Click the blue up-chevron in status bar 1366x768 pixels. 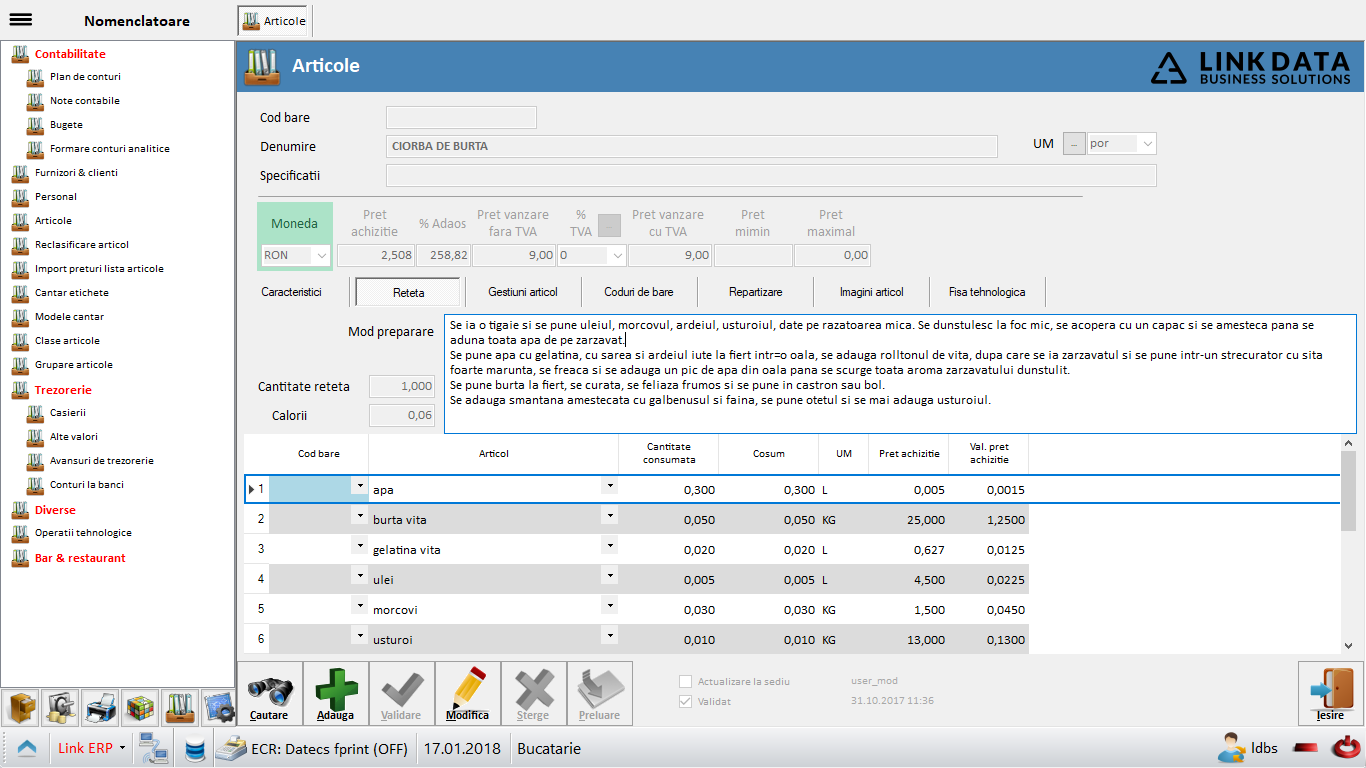click(x=26, y=748)
